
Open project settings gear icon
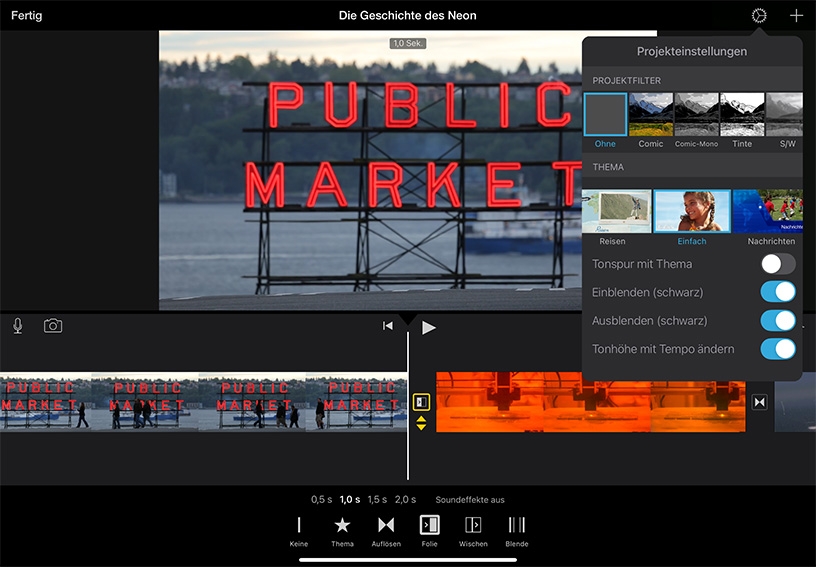(759, 16)
